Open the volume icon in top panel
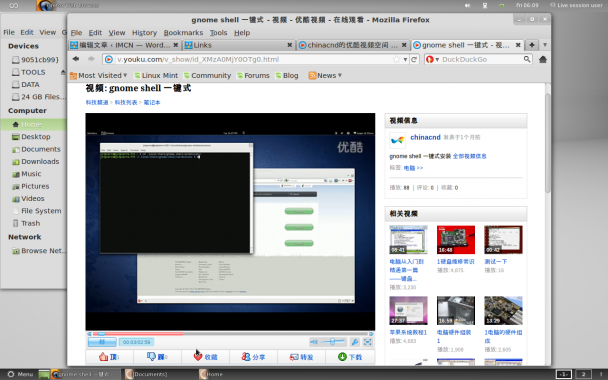The height and width of the screenshot is (380, 608). [468, 5]
